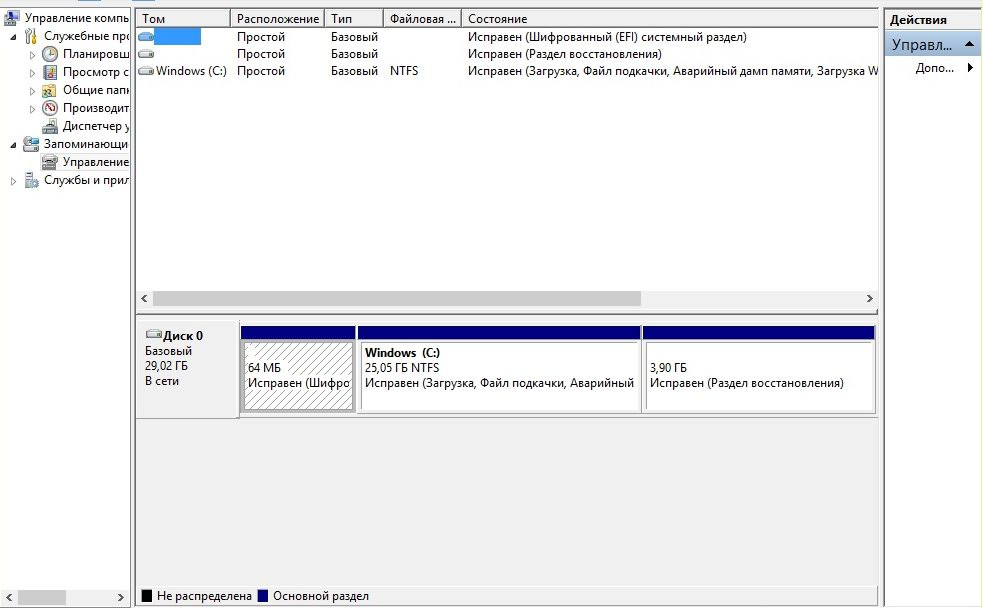
Task: Select the Shared Folders icon
Action: point(50,90)
